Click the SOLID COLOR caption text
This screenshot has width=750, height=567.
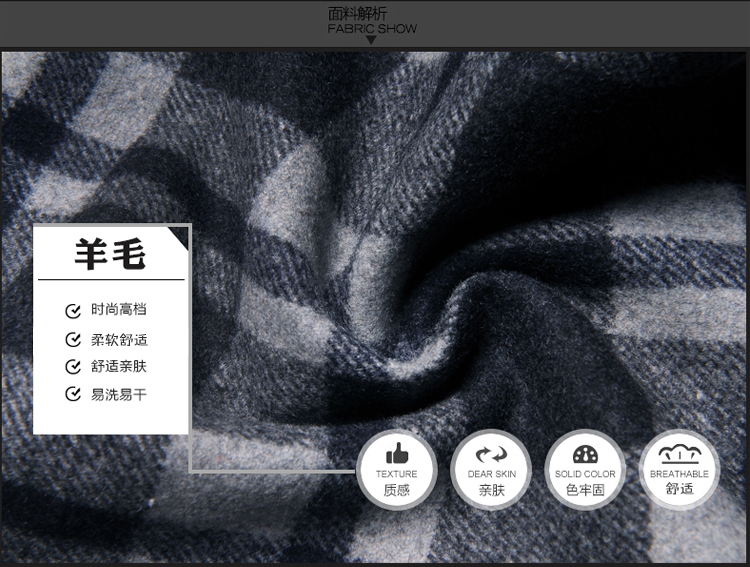click(585, 474)
